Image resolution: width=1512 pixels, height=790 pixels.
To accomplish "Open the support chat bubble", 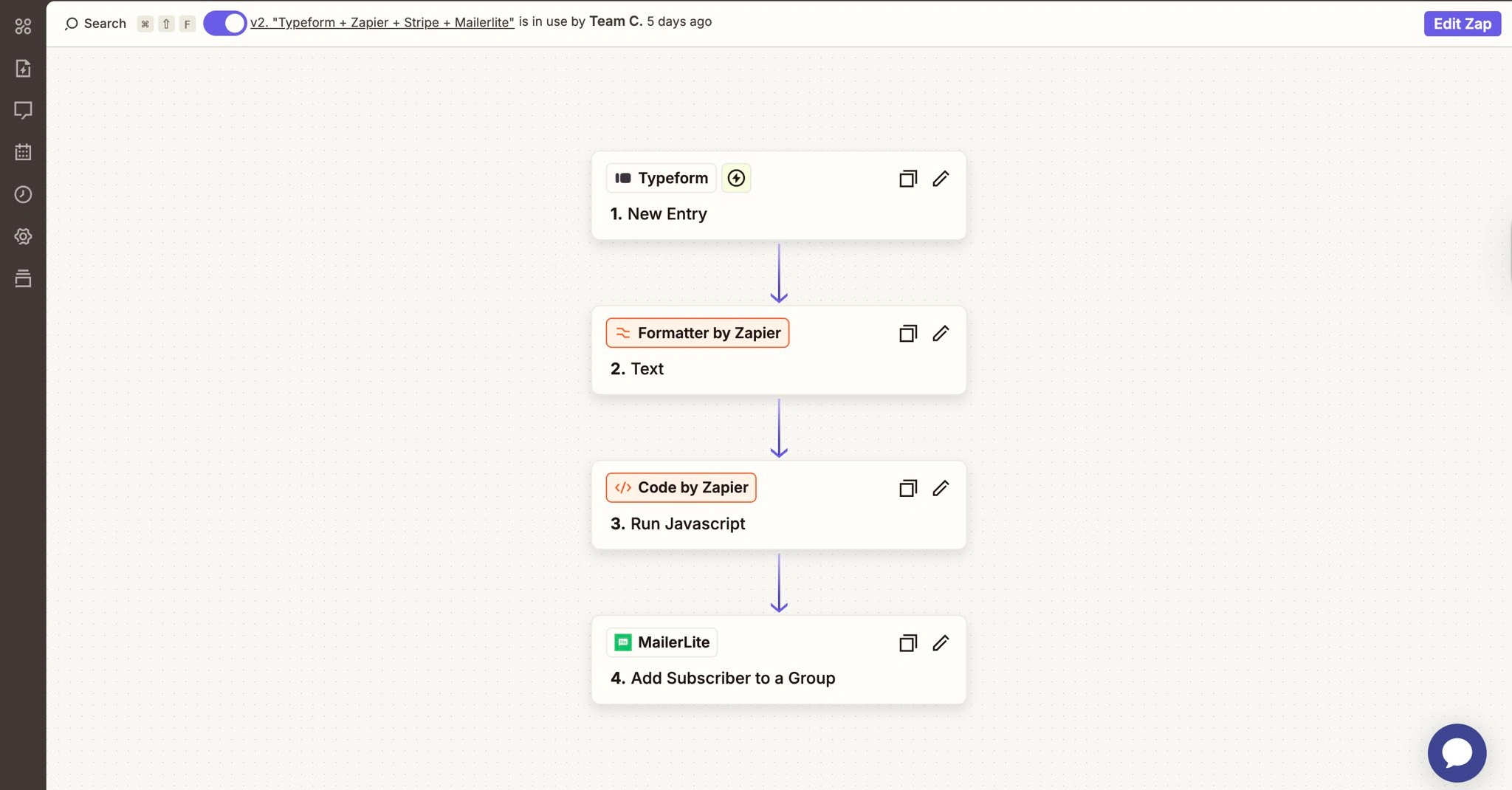I will pos(1457,752).
